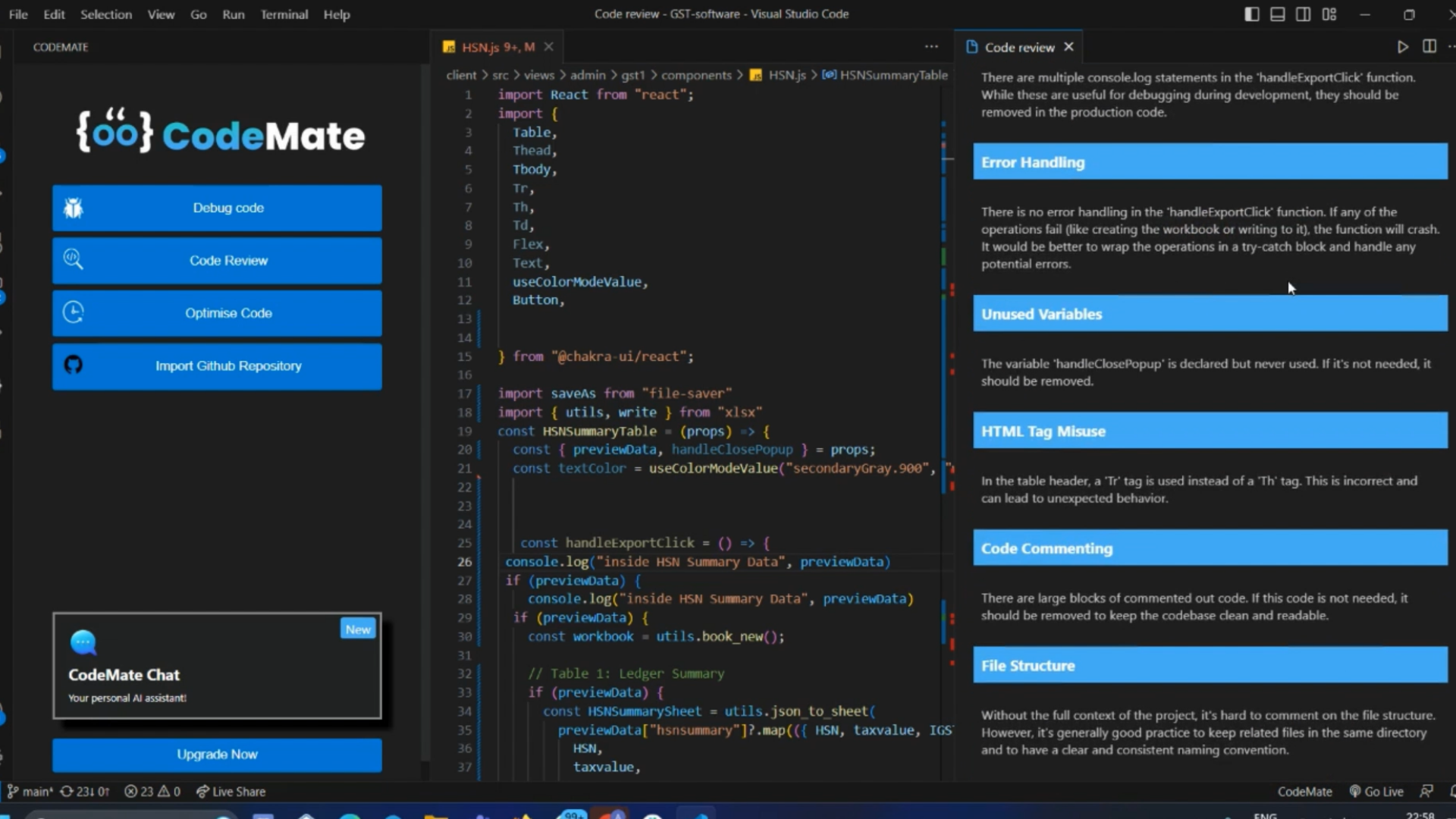Screen dimensions: 1456x819
Task: Click the Upgrade Now button
Action: [217, 755]
